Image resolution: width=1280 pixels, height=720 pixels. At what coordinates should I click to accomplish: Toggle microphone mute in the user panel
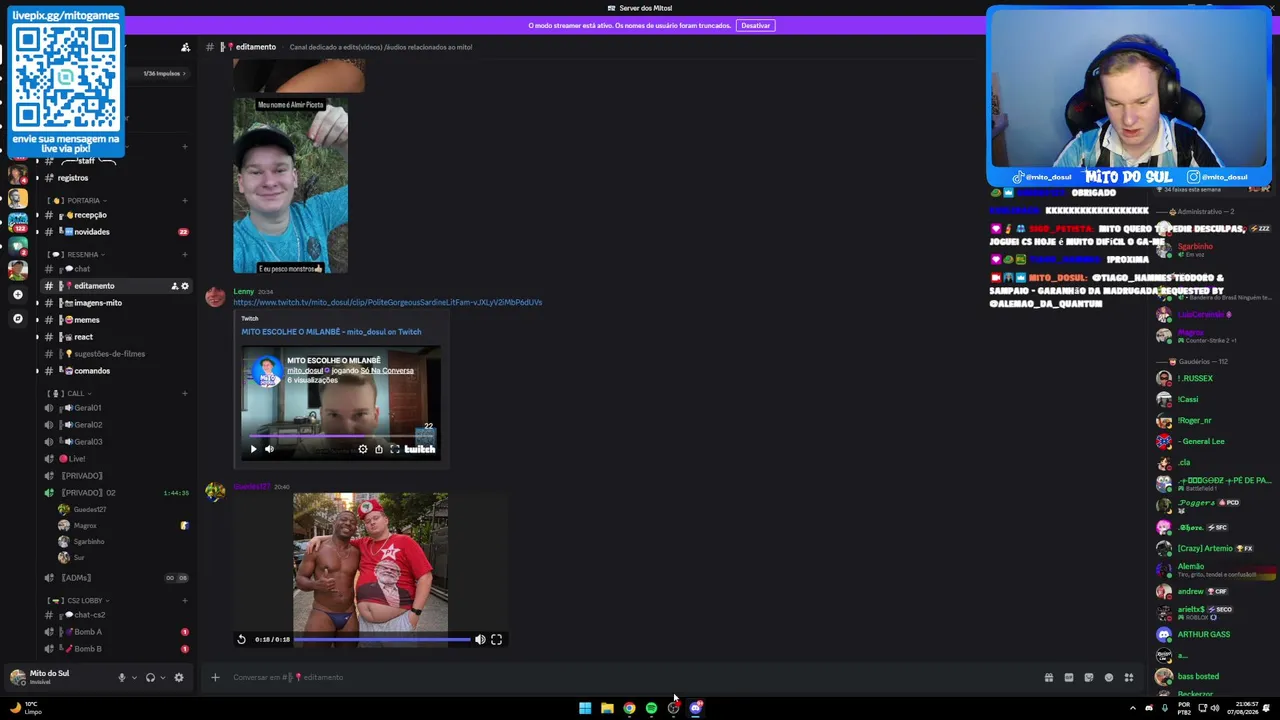click(x=122, y=678)
